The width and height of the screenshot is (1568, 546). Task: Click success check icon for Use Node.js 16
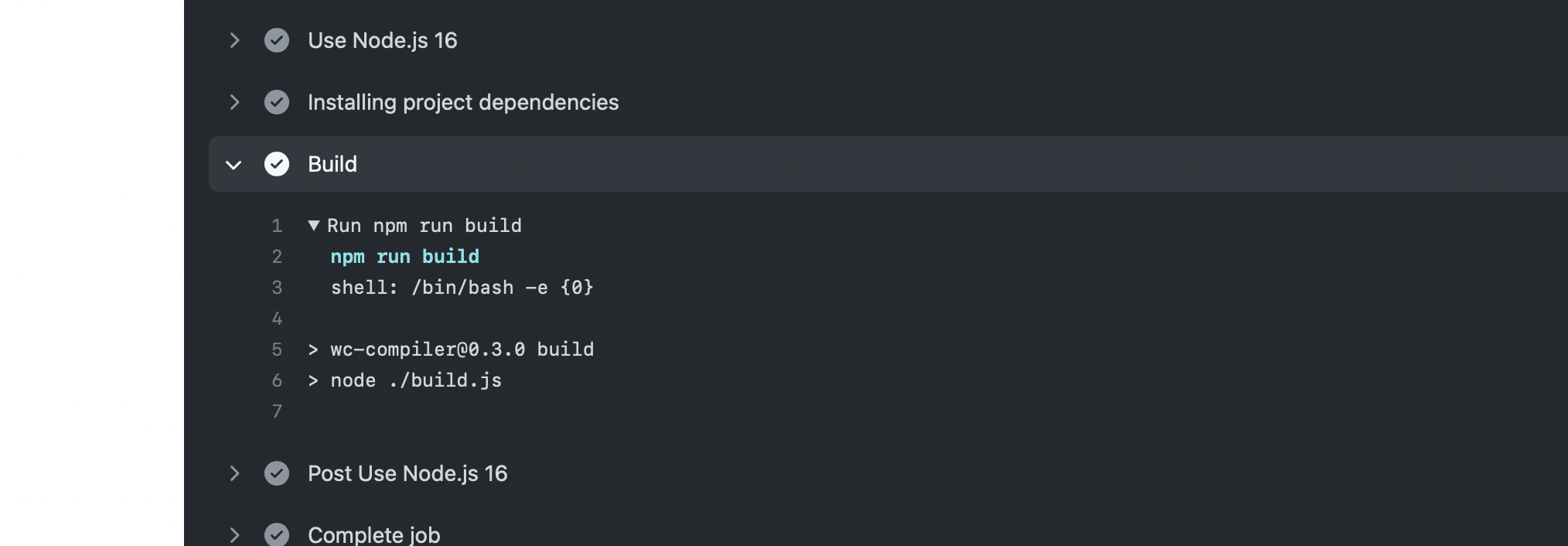(x=277, y=40)
